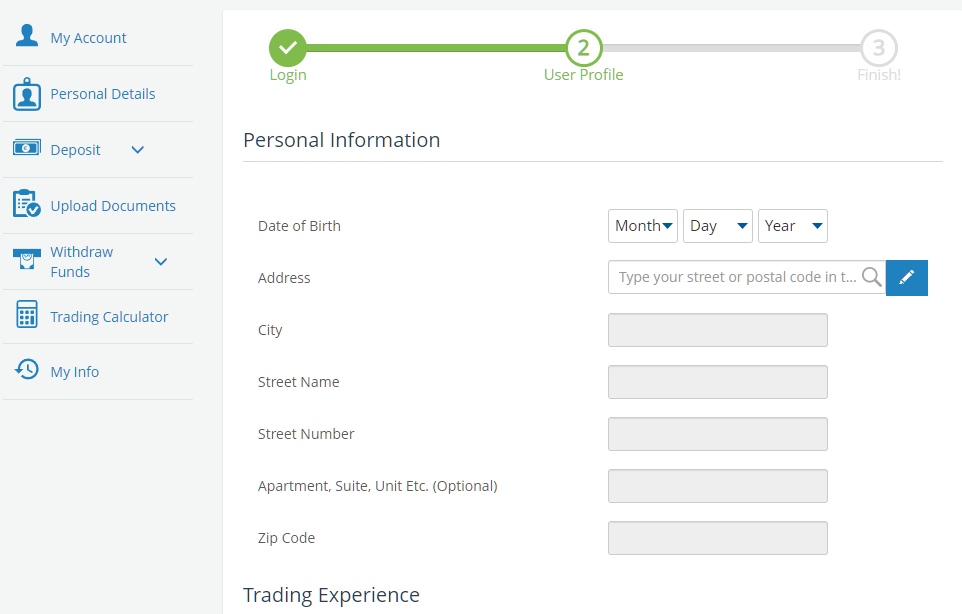Viewport: 962px width, 614px height.
Task: Click the Login completed step circle
Action: tap(287, 48)
